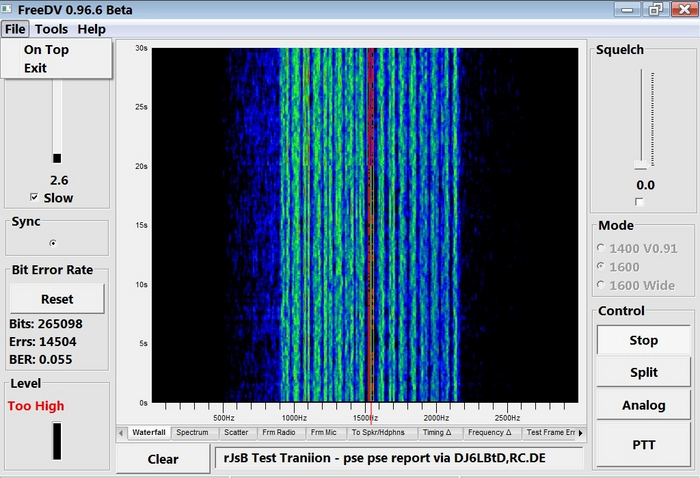Show the Frequency Δ tab
Image resolution: width=700 pixels, height=478 pixels.
[x=490, y=432]
